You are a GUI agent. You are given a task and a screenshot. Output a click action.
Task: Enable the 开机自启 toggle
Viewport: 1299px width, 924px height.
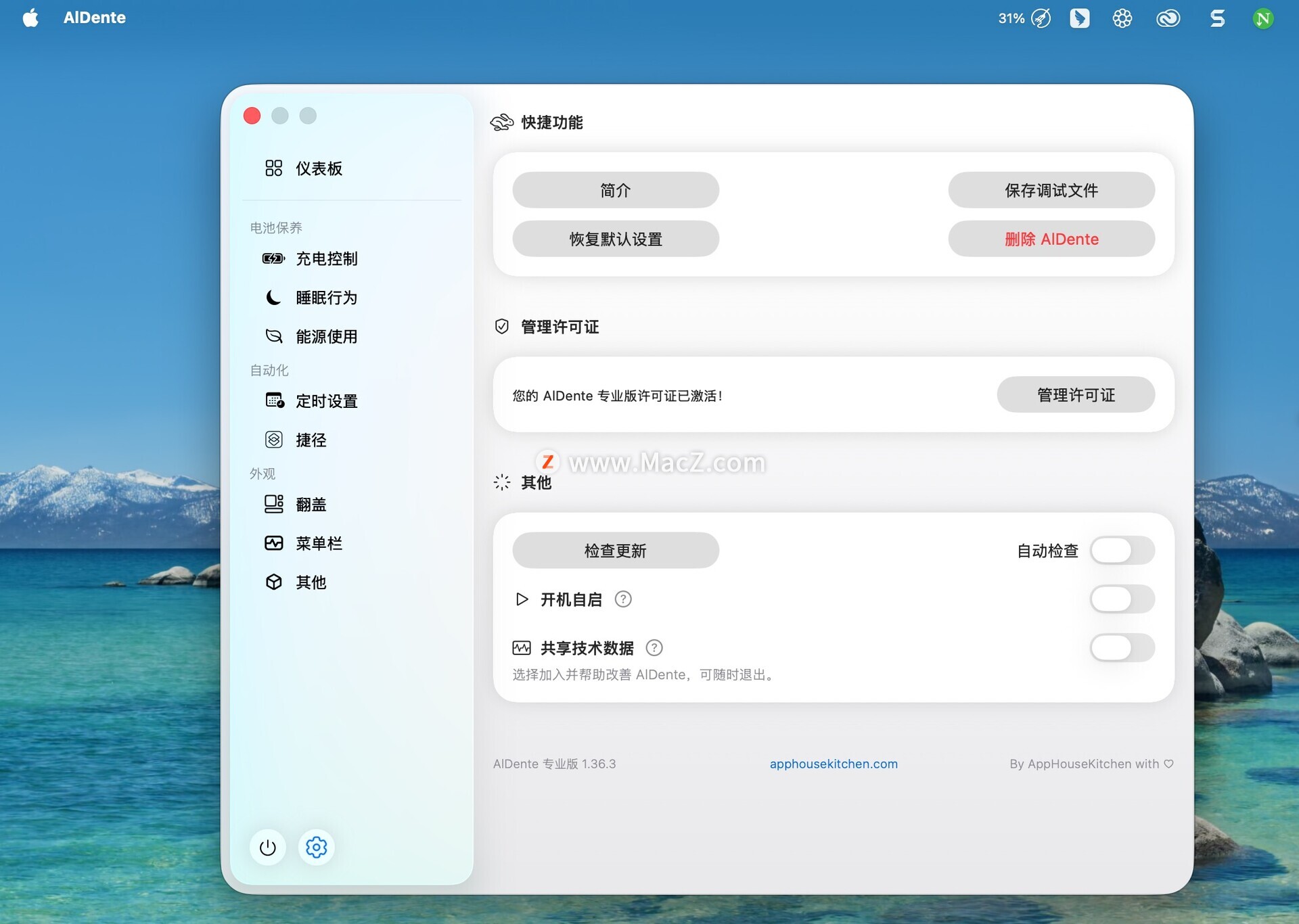[1122, 599]
